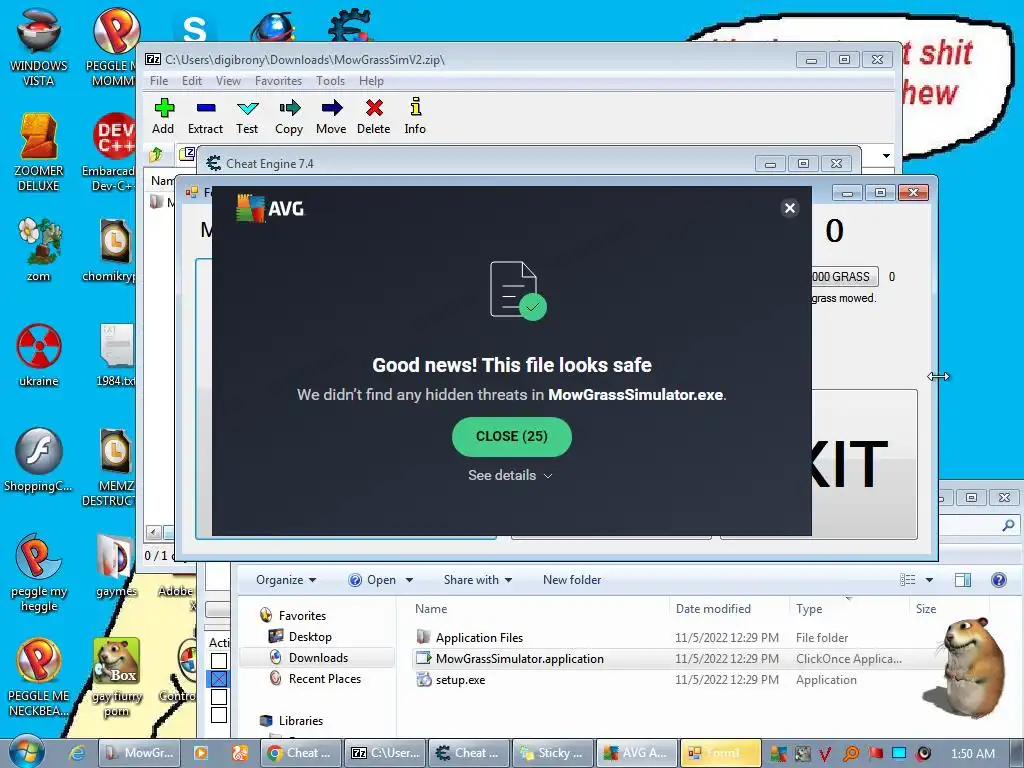Open Windows Start orb
The width and height of the screenshot is (1024, 768).
click(27, 753)
